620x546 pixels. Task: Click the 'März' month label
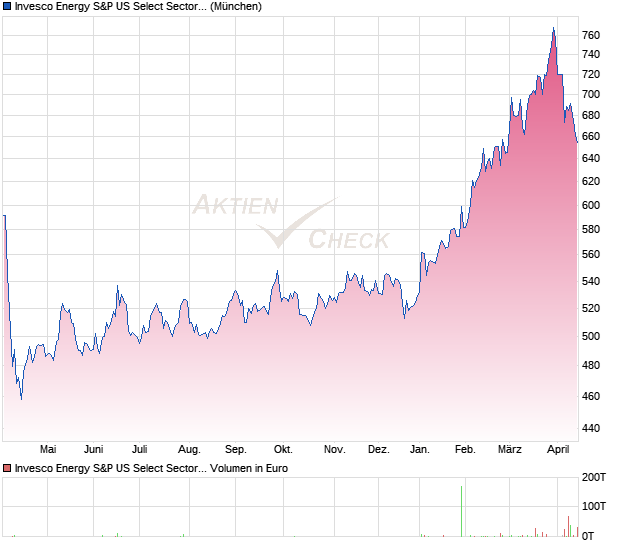point(510,450)
